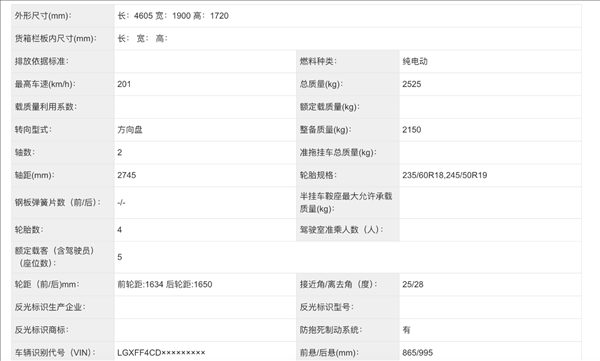The height and width of the screenshot is (361, 600).
Task: Select the 接近角/离去角(度) label
Action: (x=338, y=284)
